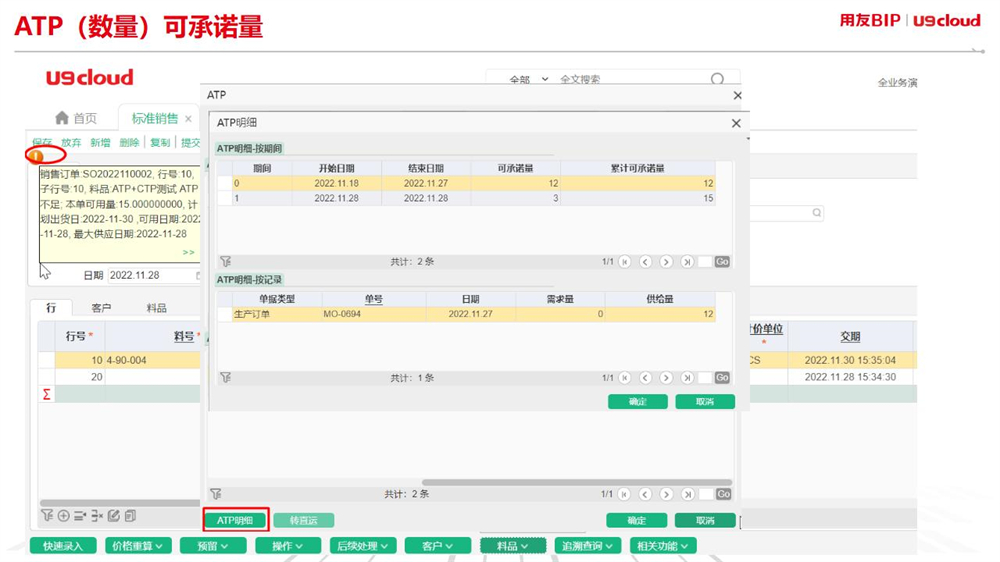The width and height of the screenshot is (1000, 562).
Task: Click 确定 at bottom of outer ATP window
Action: 636,520
